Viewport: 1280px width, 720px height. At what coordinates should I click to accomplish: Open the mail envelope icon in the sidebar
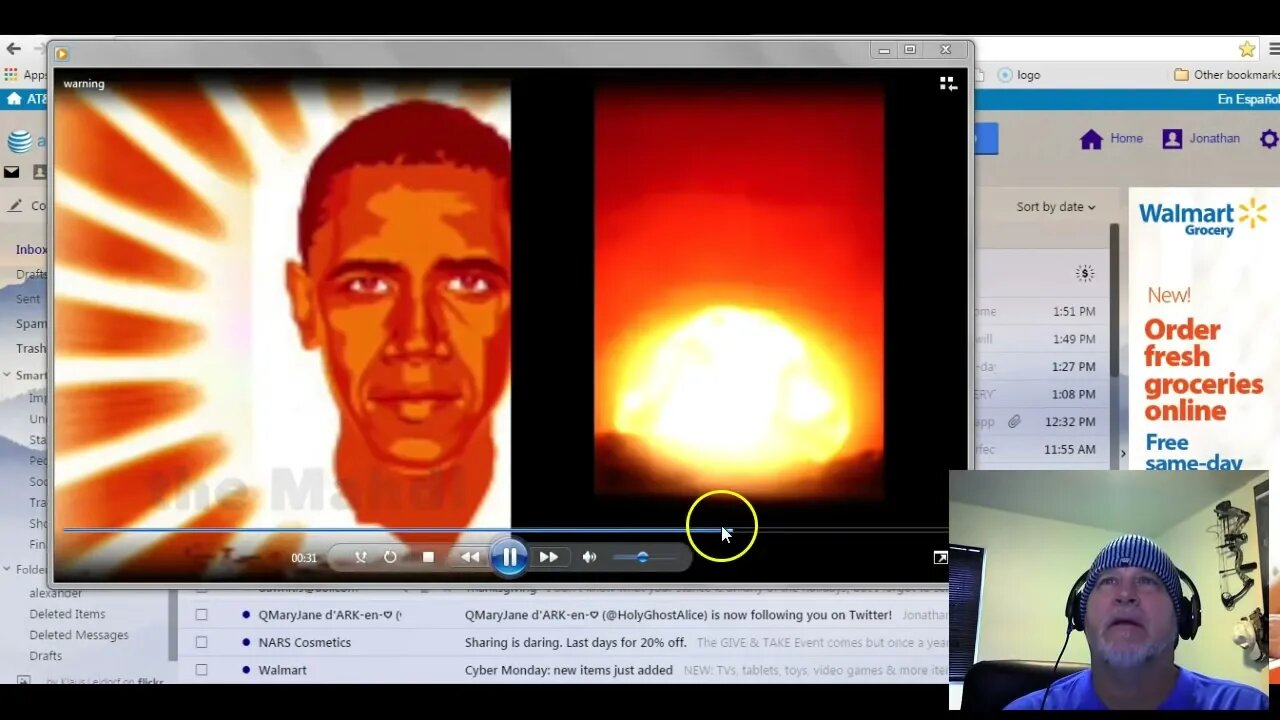pyautogui.click(x=12, y=172)
